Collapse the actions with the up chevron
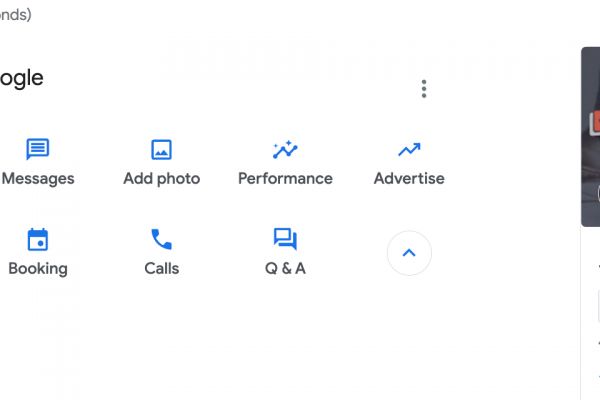 point(408,253)
